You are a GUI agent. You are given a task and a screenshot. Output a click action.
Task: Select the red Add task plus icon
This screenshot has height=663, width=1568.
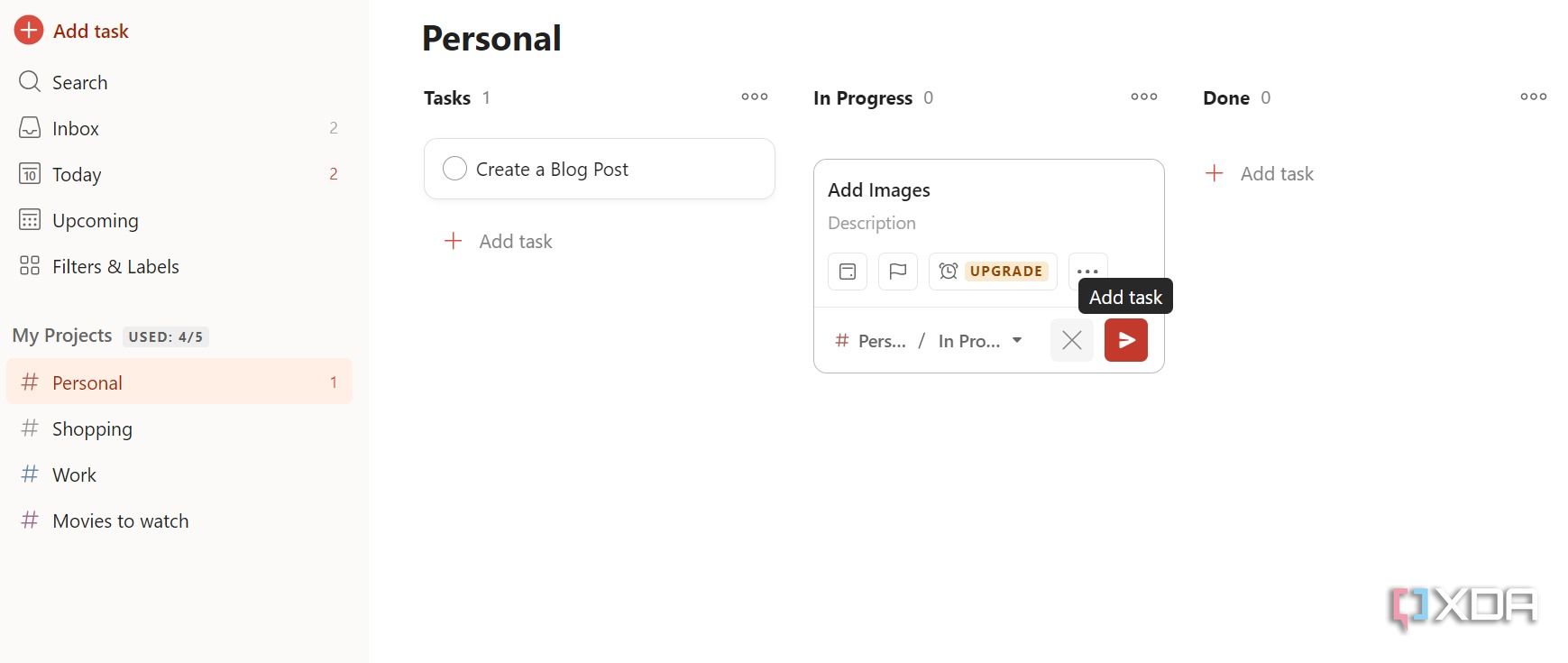pos(28,30)
